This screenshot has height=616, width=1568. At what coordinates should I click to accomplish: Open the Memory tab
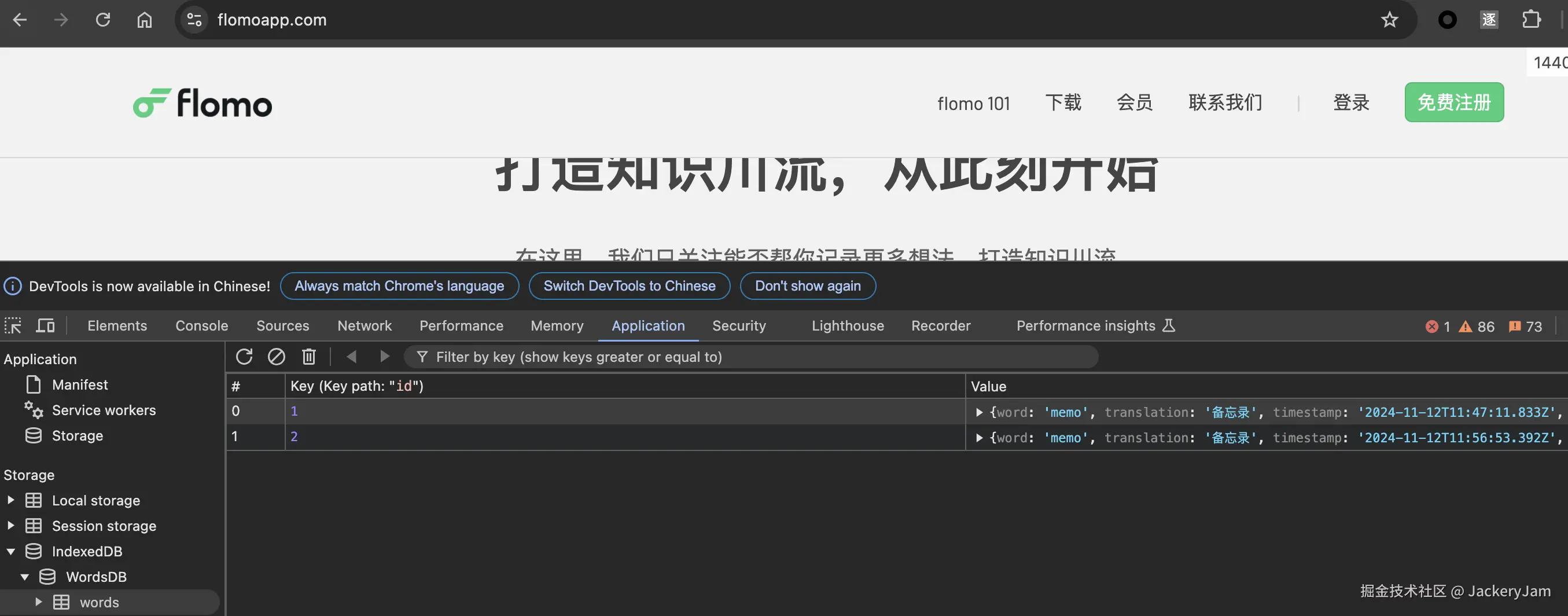557,326
